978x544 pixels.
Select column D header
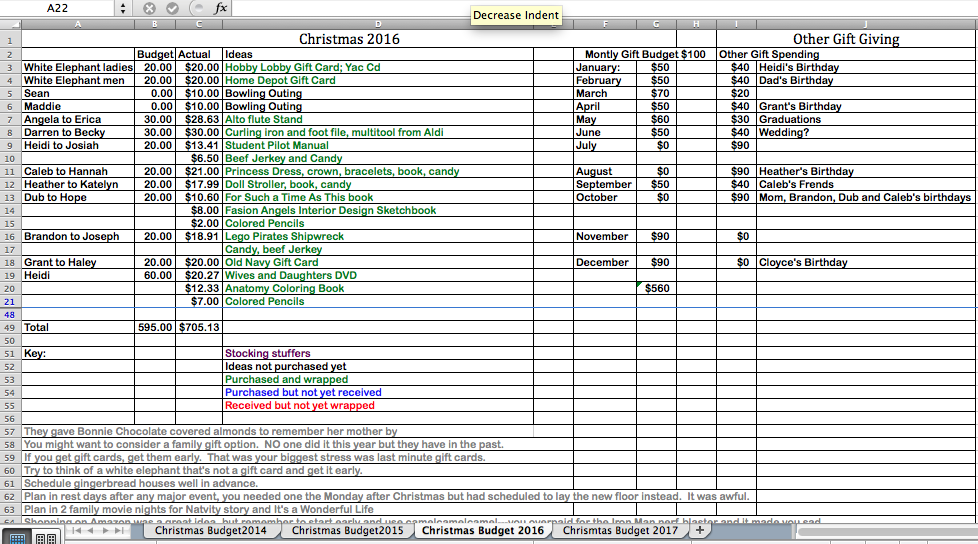(378, 24)
